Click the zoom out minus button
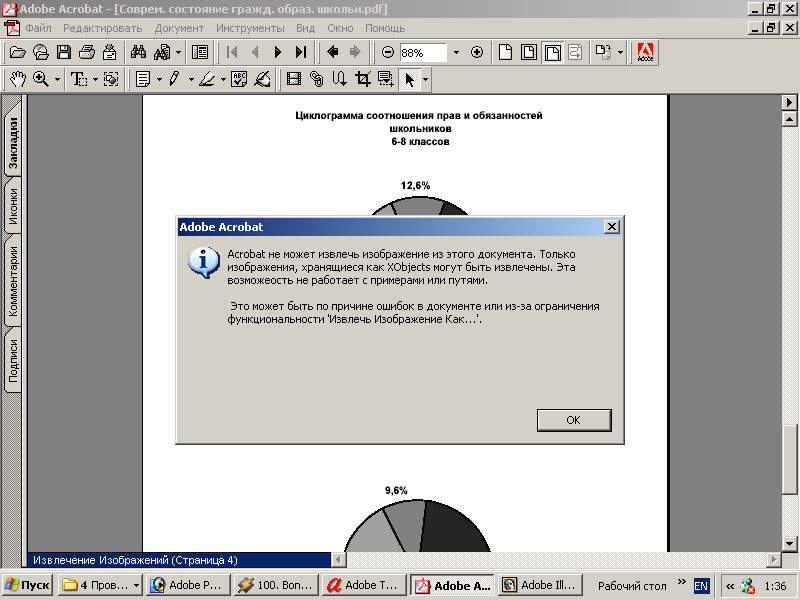The image size is (800, 600). [388, 52]
